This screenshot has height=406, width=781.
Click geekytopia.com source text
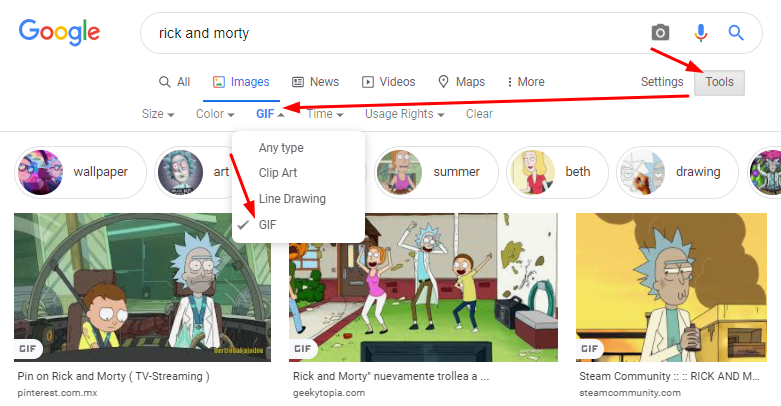click(329, 393)
